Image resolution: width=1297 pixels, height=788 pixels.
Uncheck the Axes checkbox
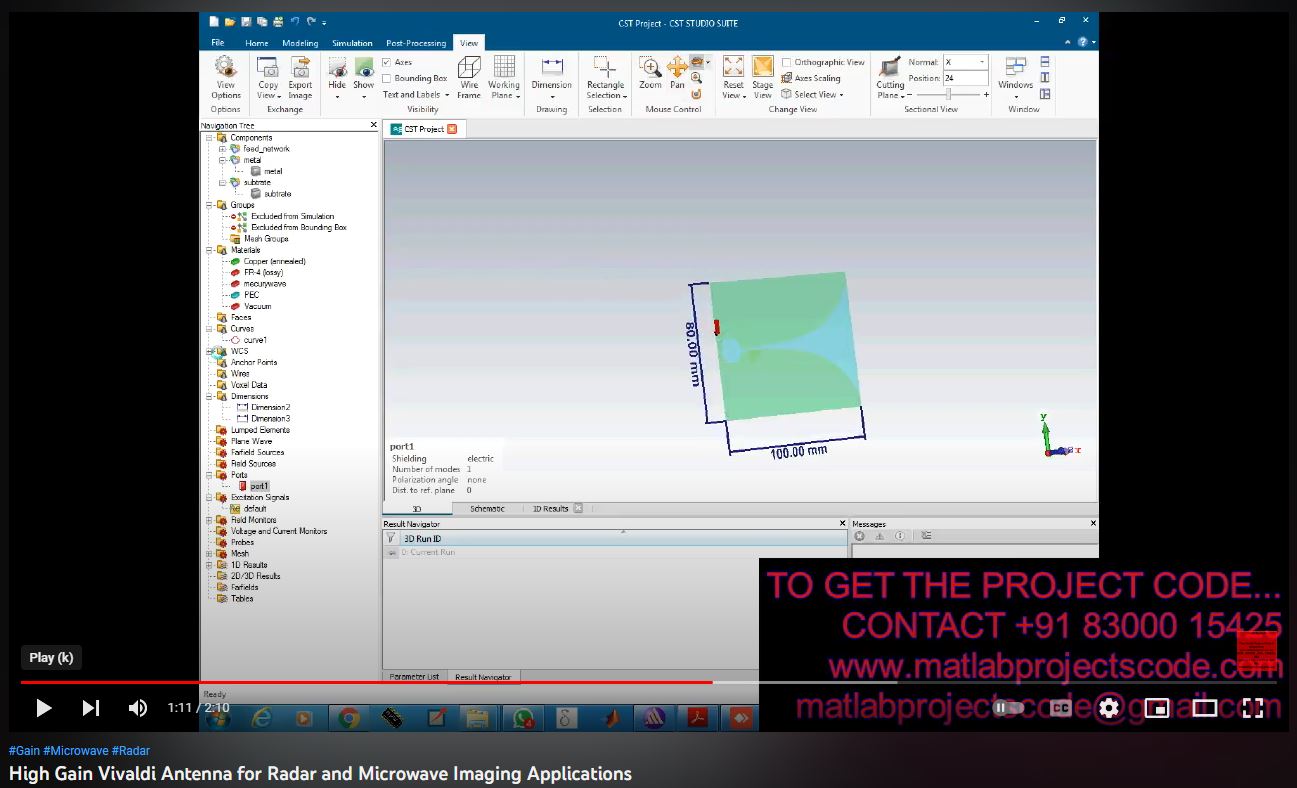[x=387, y=62]
